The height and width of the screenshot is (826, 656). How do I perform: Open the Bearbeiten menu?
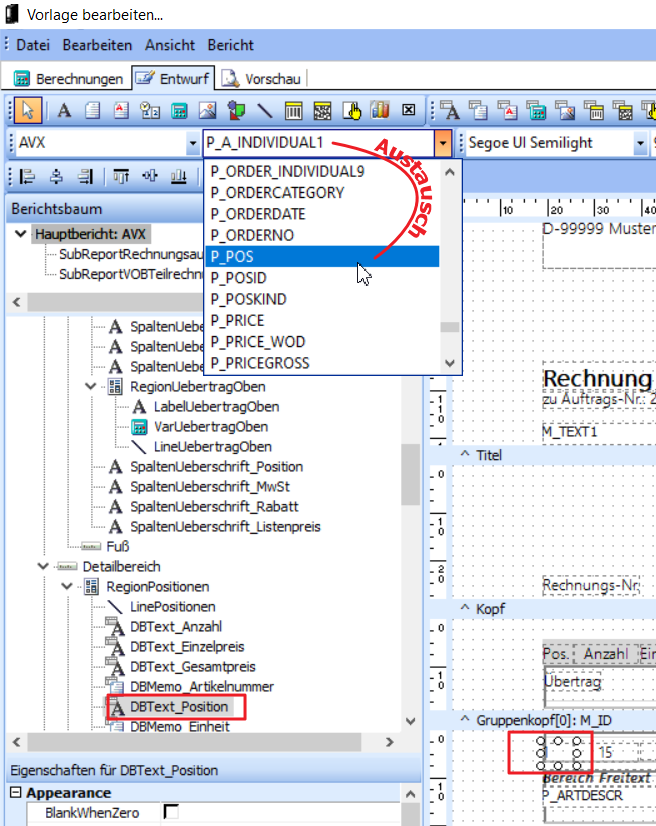[x=97, y=45]
